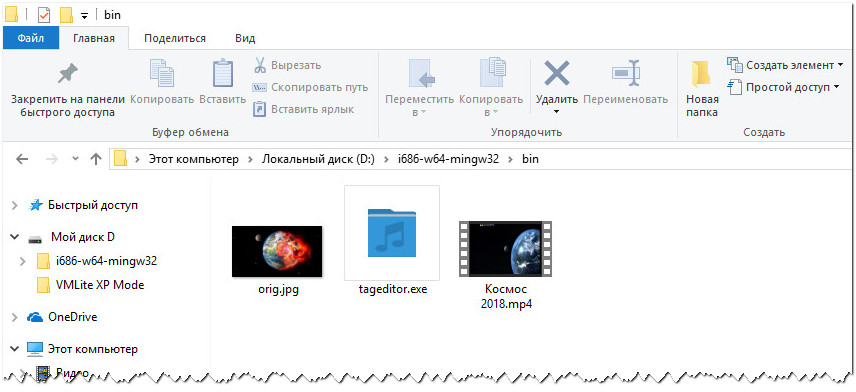This screenshot has width=856, height=392.
Task: Open the Easy access dropdown
Action: pos(784,87)
